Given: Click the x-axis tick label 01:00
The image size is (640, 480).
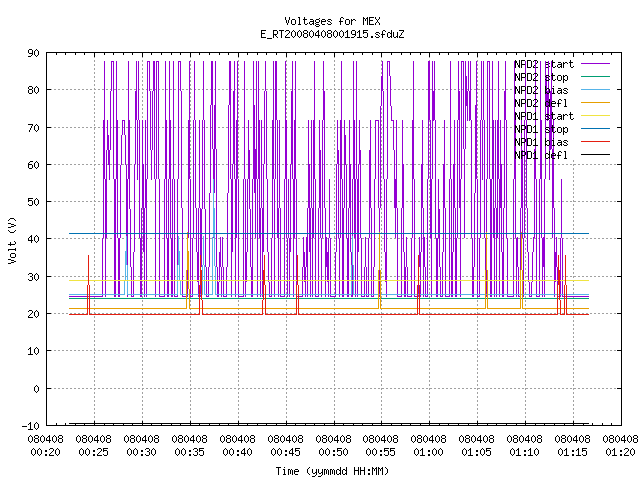Looking at the screenshot, I should pos(428,452).
